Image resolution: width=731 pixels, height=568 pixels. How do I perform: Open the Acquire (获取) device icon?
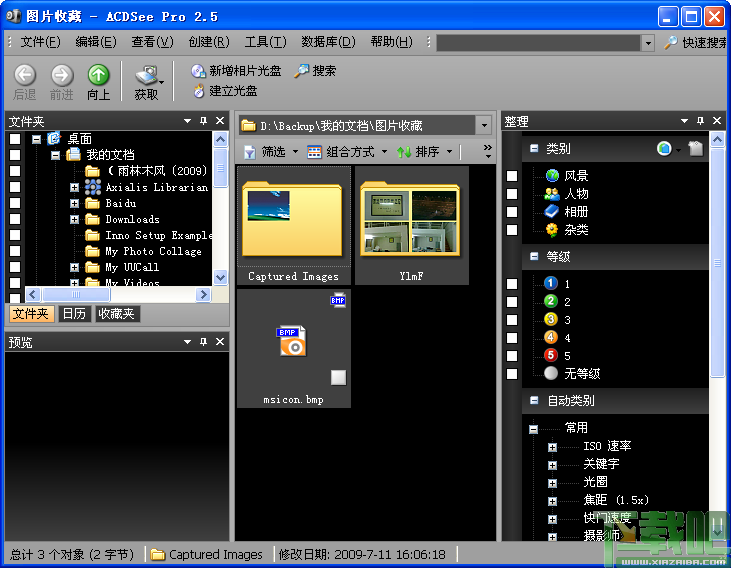[147, 76]
